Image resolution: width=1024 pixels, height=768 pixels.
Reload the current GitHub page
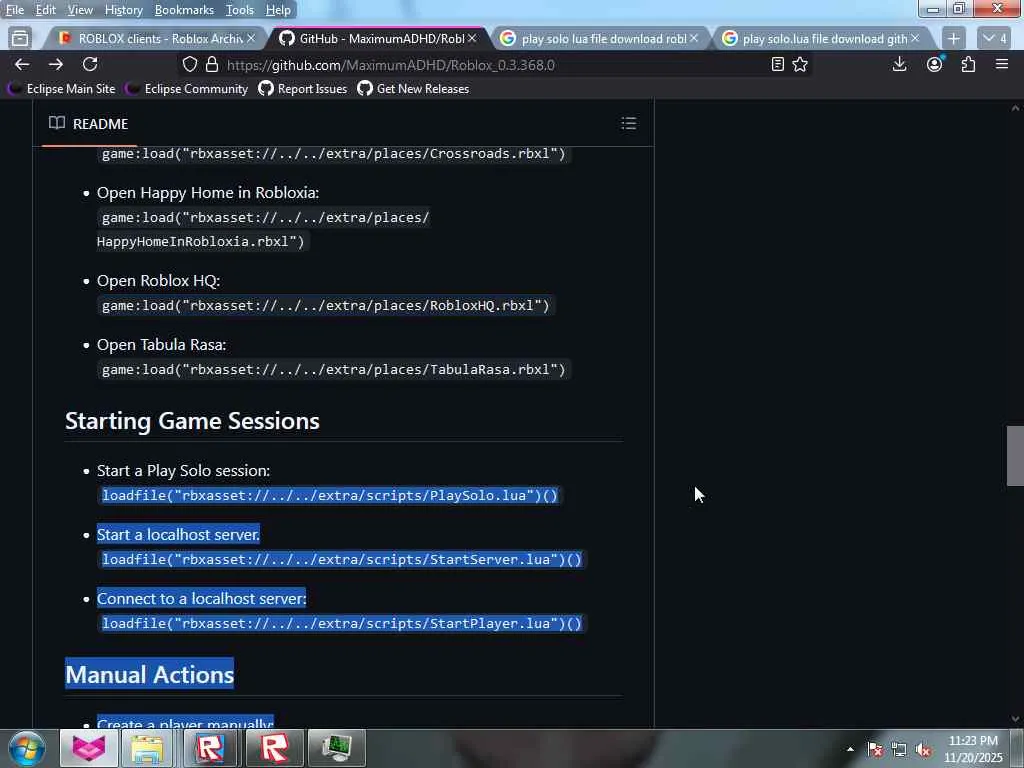(90, 64)
